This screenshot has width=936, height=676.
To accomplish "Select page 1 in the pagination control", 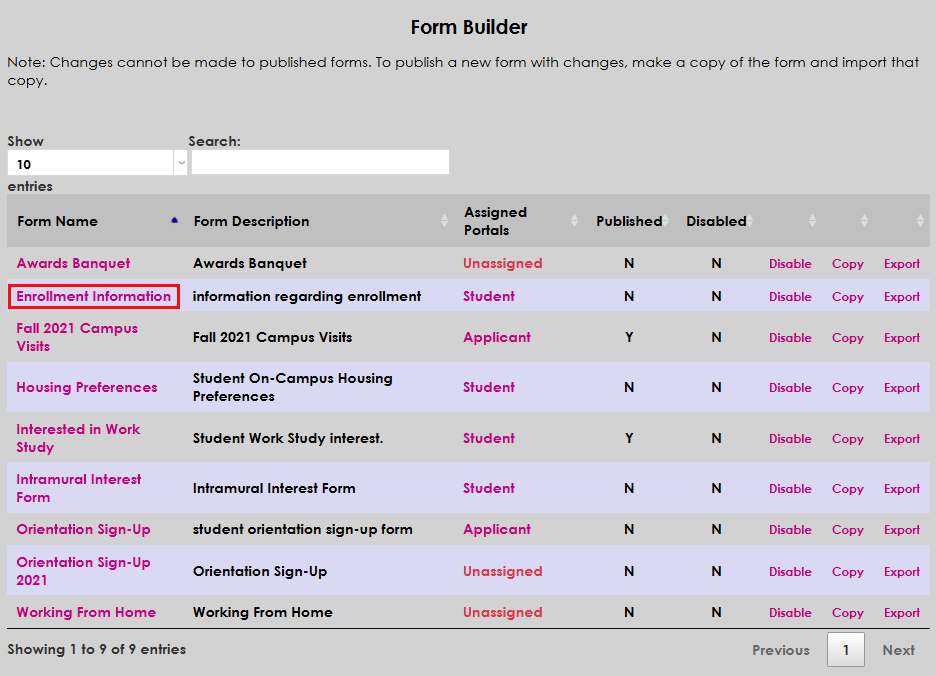I will 845,649.
